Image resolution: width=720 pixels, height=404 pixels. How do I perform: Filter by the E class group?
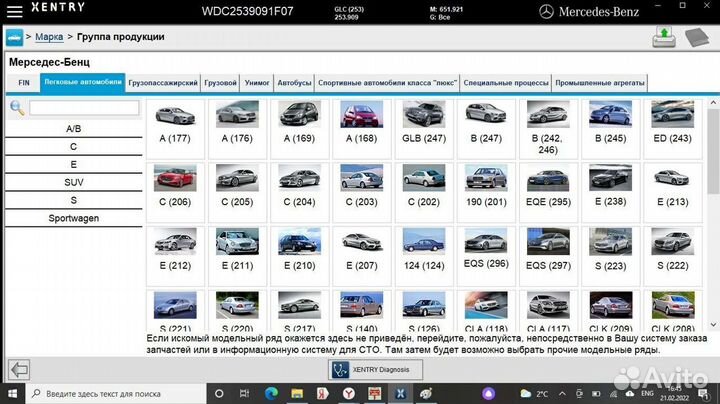(x=73, y=164)
